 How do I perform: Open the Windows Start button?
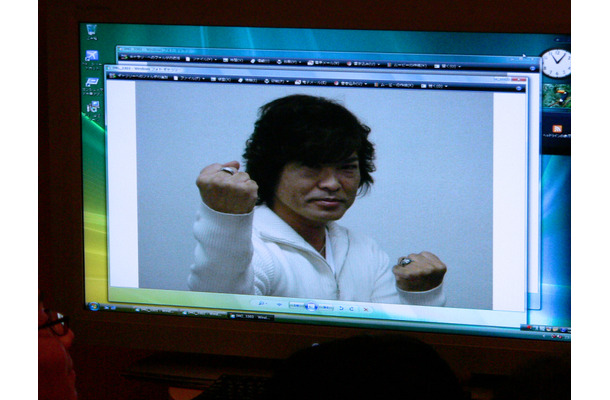pyautogui.click(x=92, y=307)
